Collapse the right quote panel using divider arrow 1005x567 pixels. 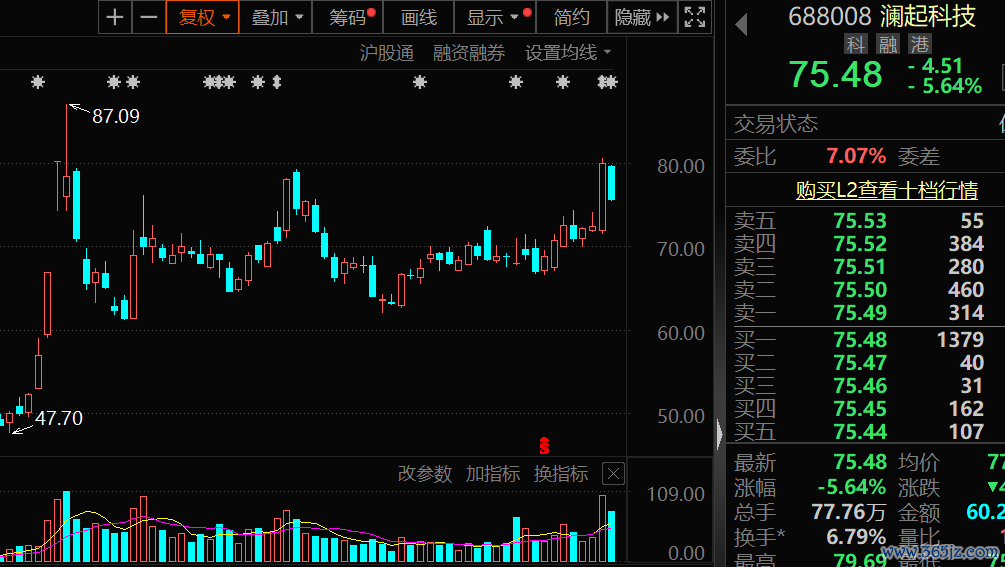tap(719, 435)
